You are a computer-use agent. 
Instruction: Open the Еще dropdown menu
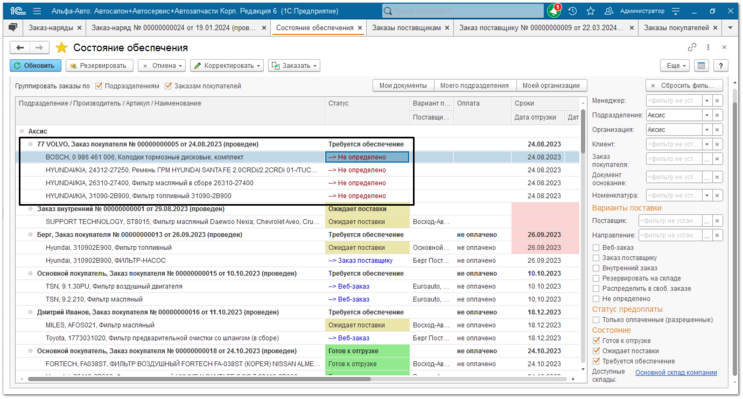pos(676,65)
